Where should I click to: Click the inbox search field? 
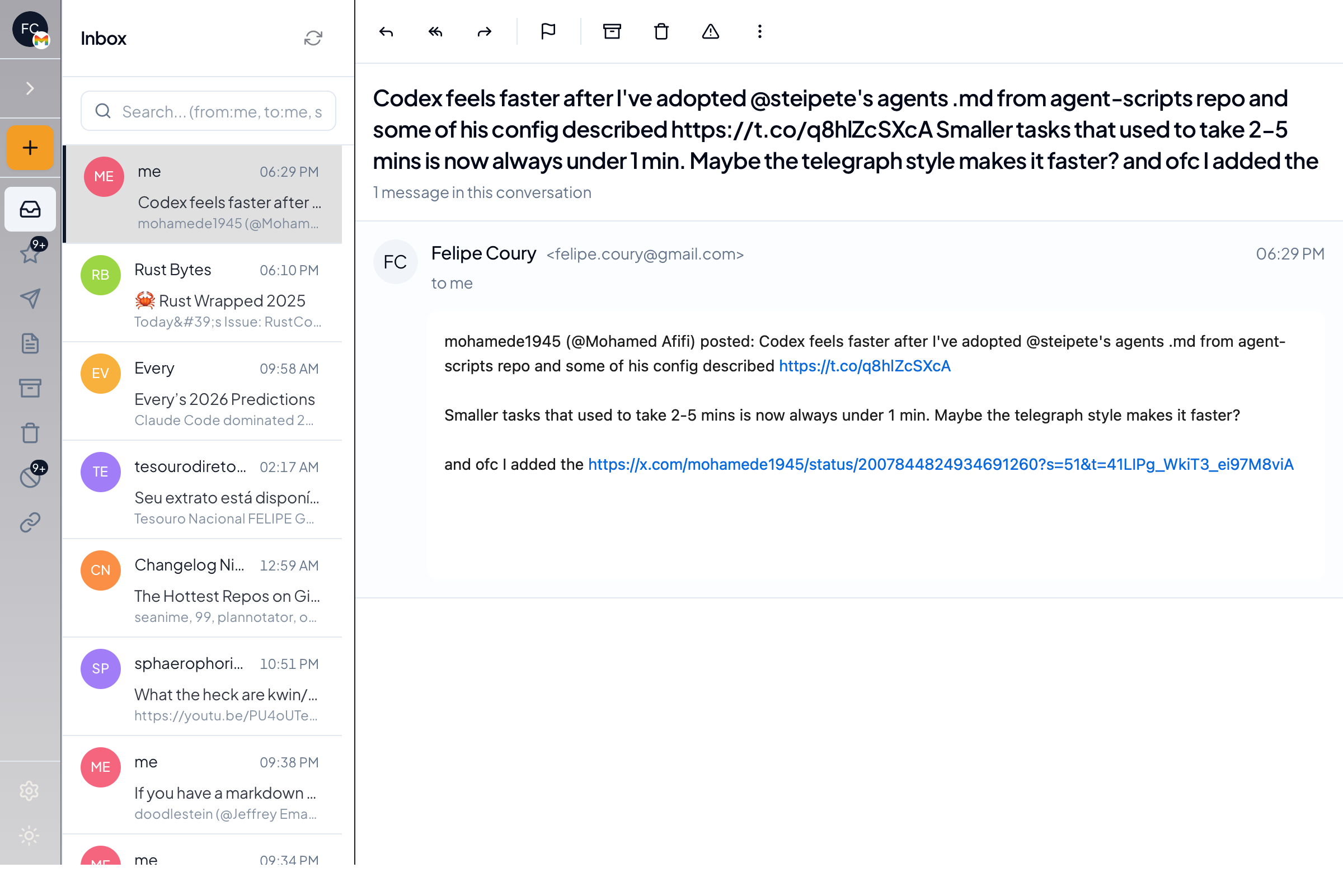pos(221,111)
